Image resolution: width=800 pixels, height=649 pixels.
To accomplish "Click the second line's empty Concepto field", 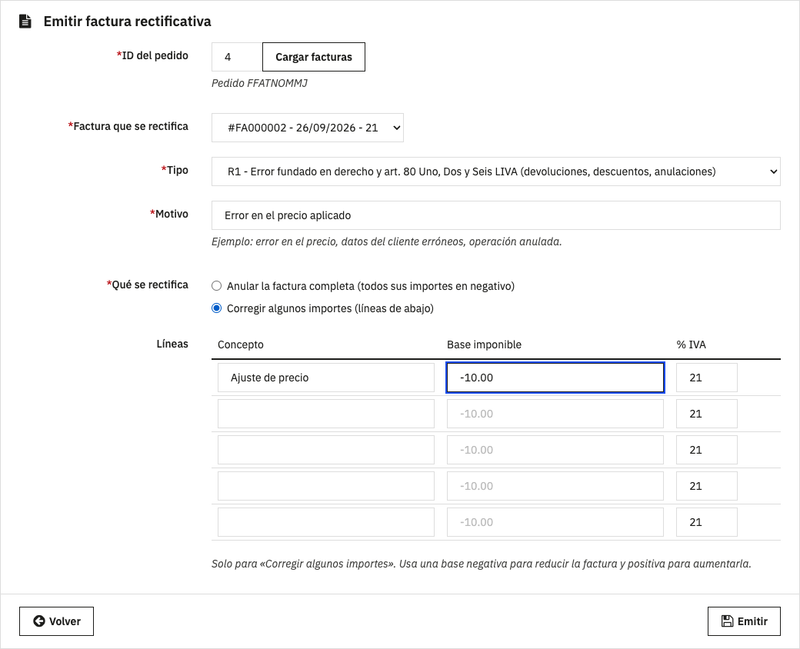I will (x=326, y=414).
